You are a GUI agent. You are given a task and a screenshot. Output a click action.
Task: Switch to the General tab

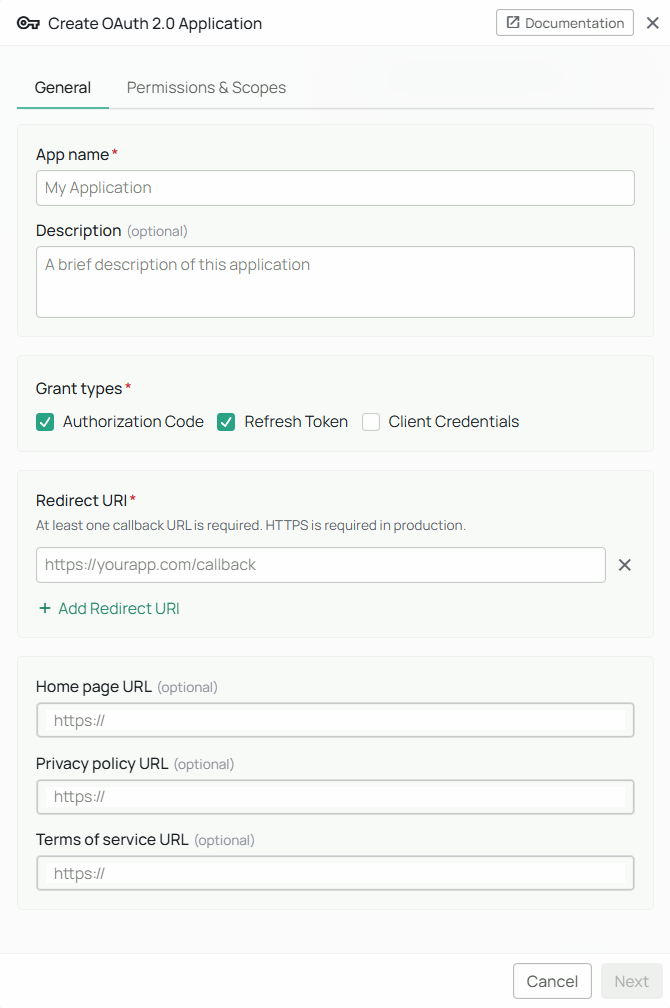click(x=62, y=87)
